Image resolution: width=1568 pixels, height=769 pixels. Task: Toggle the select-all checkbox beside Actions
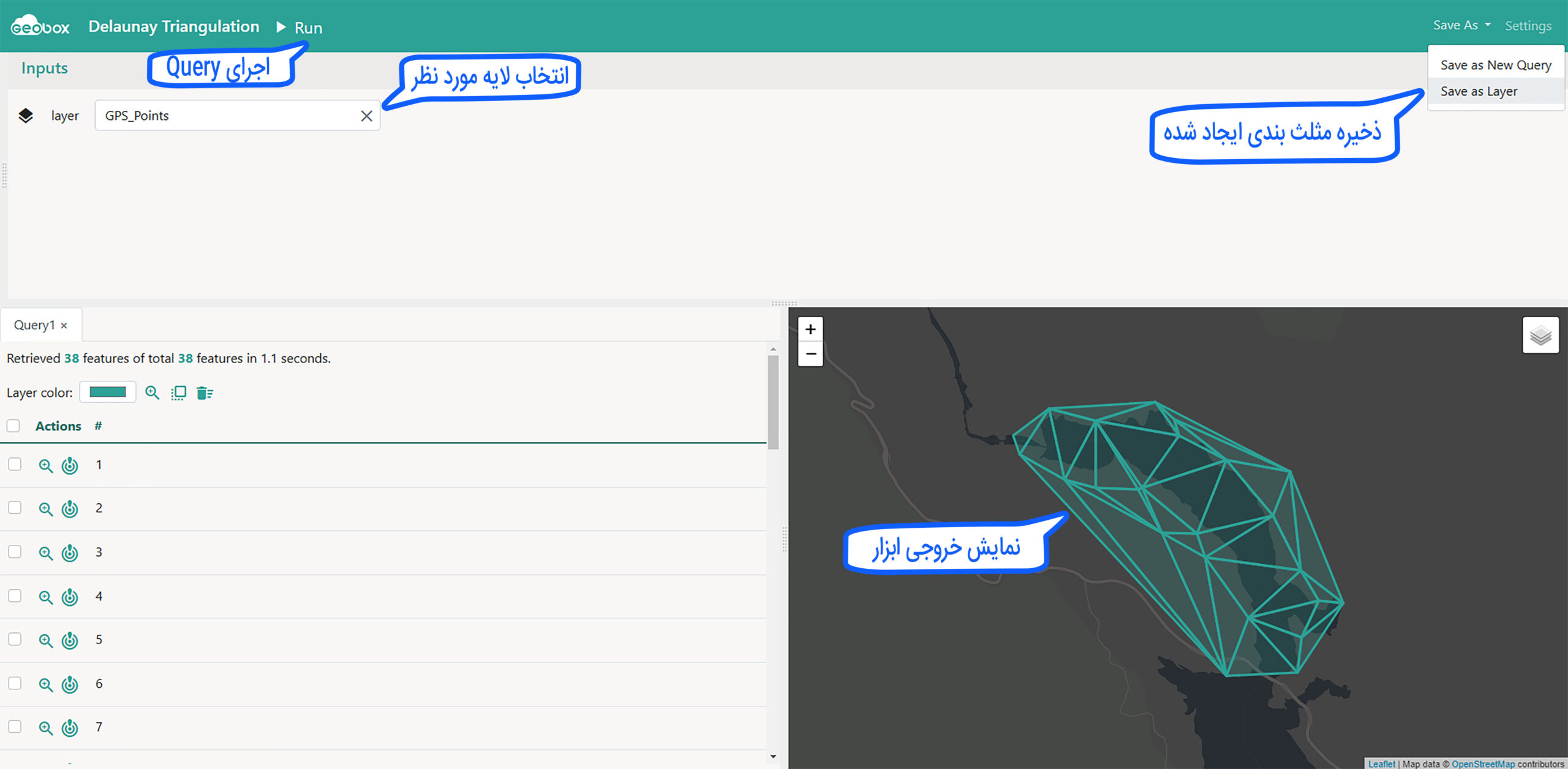(13, 426)
